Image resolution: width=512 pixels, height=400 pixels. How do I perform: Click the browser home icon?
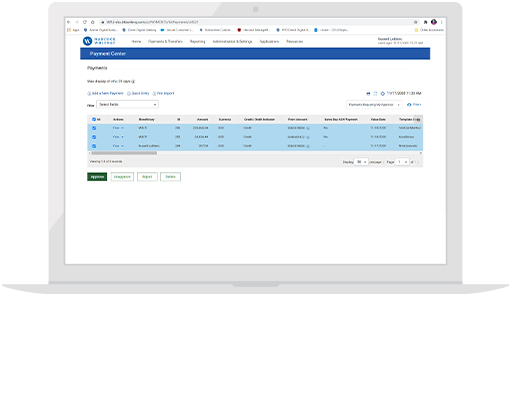point(93,22)
